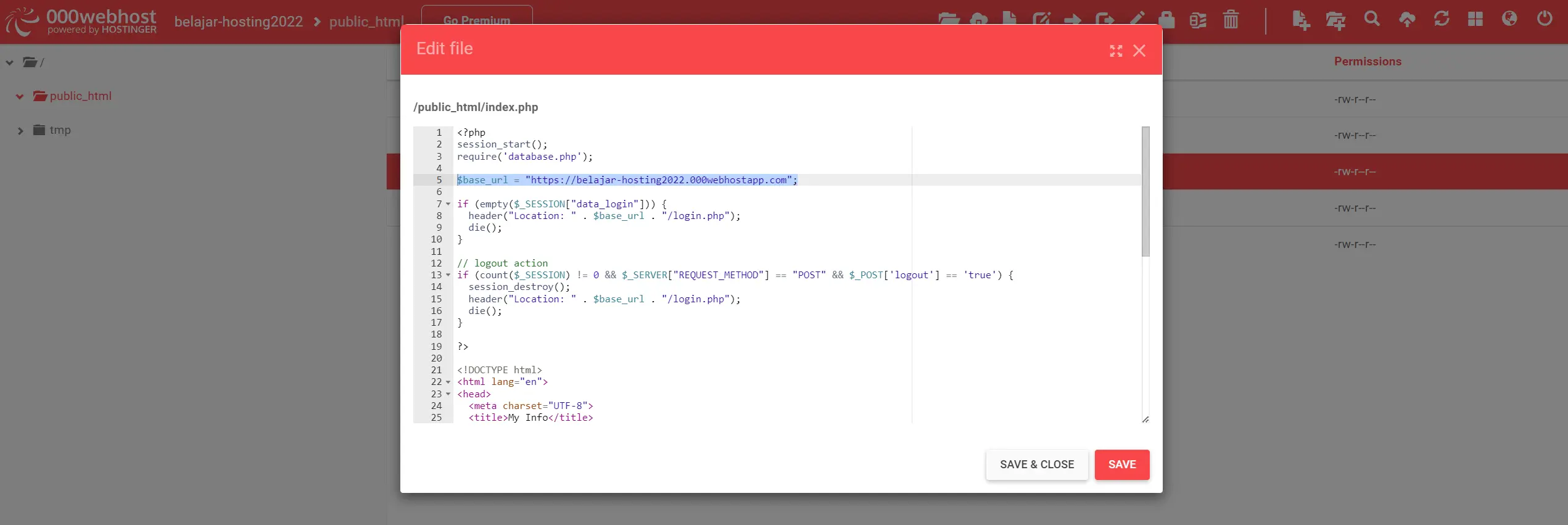Click the Edit file dialog title
This screenshot has width=1568, height=525.
444,49
